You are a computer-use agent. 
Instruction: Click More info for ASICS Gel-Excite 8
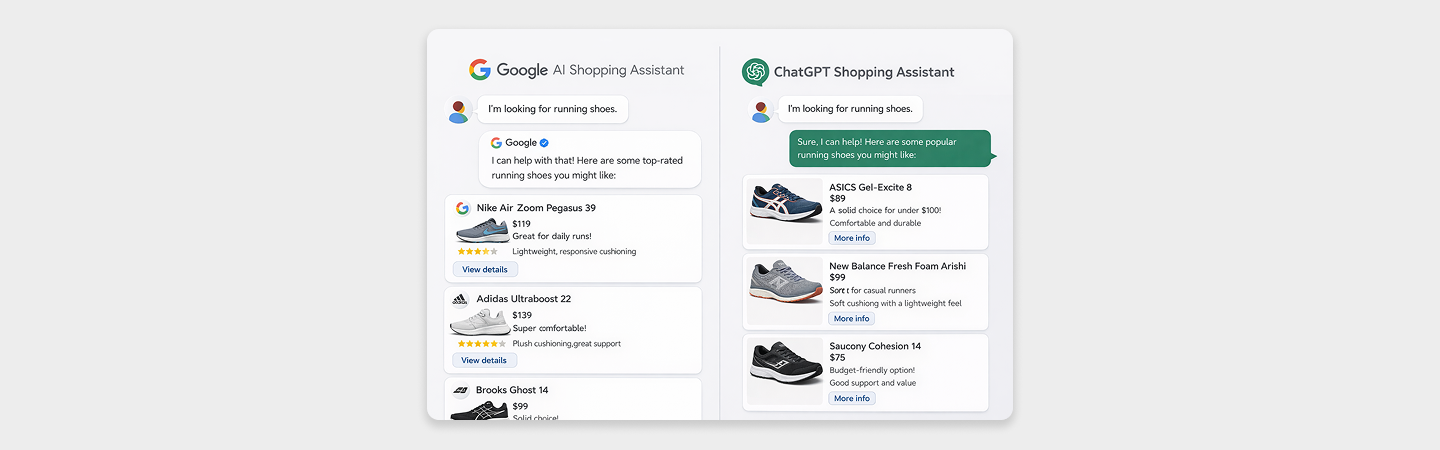click(x=851, y=238)
